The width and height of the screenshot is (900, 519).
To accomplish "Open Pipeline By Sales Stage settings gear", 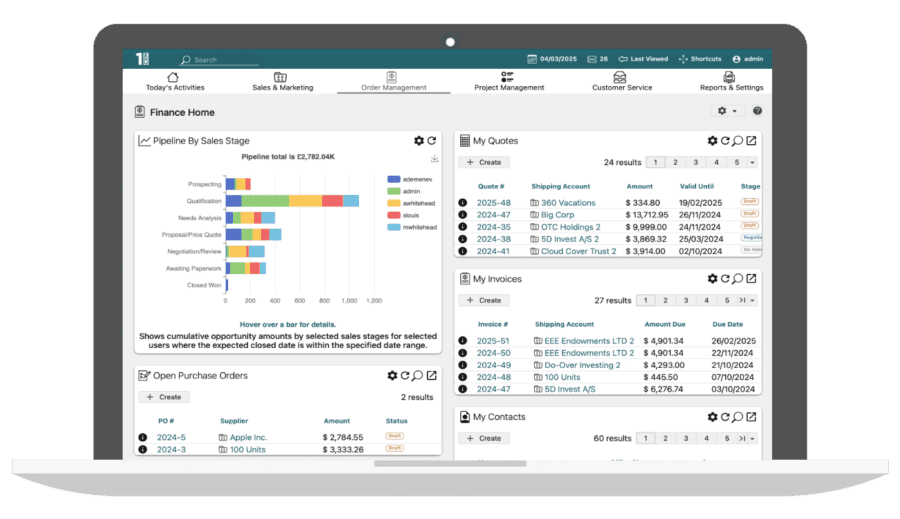I will (x=419, y=141).
